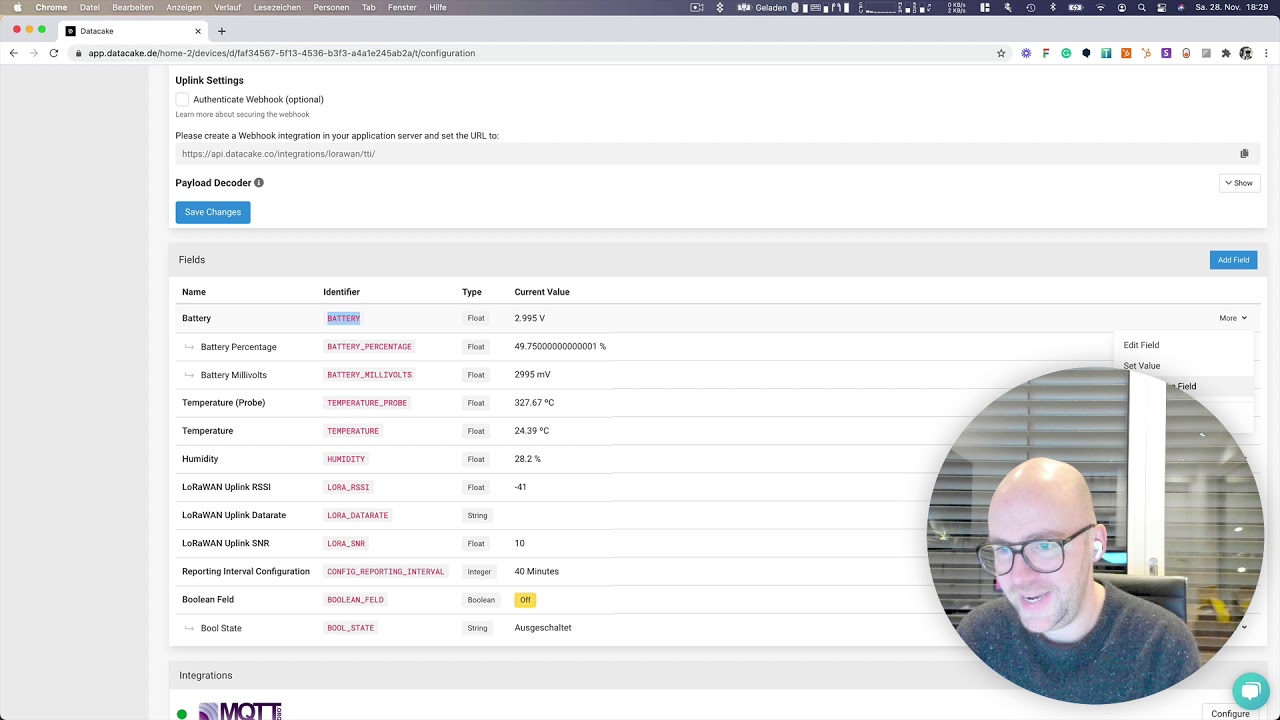Go back to the previous page

point(14,53)
